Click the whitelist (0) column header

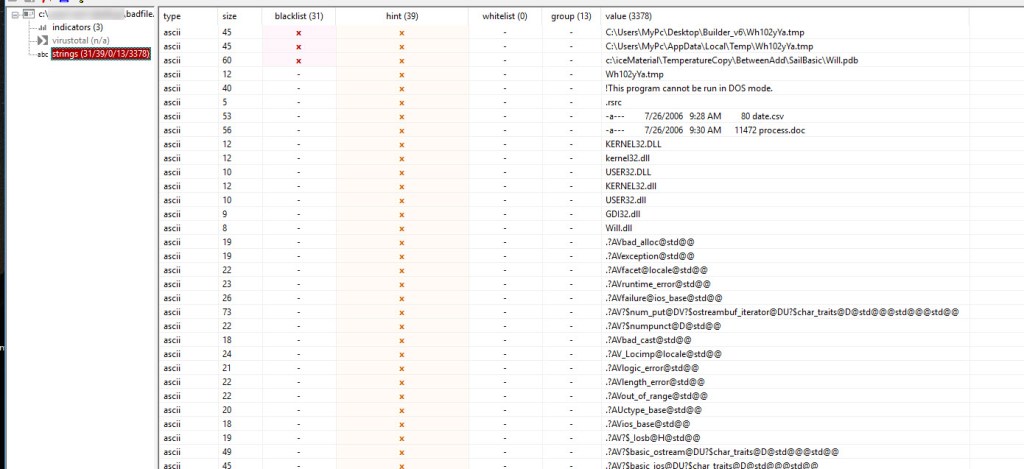pos(505,16)
